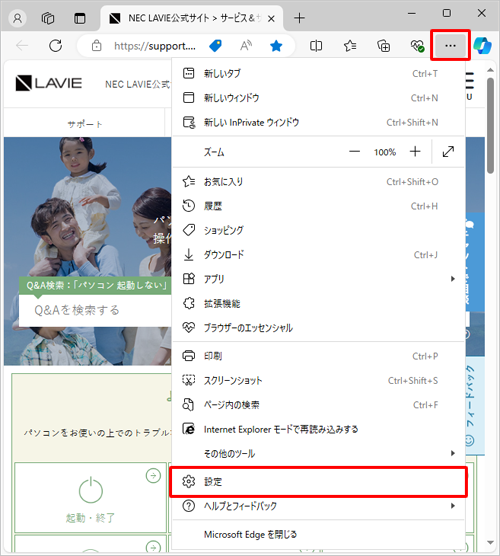Open the shopping tag in address bar
The height and width of the screenshot is (556, 500).
pos(215,46)
